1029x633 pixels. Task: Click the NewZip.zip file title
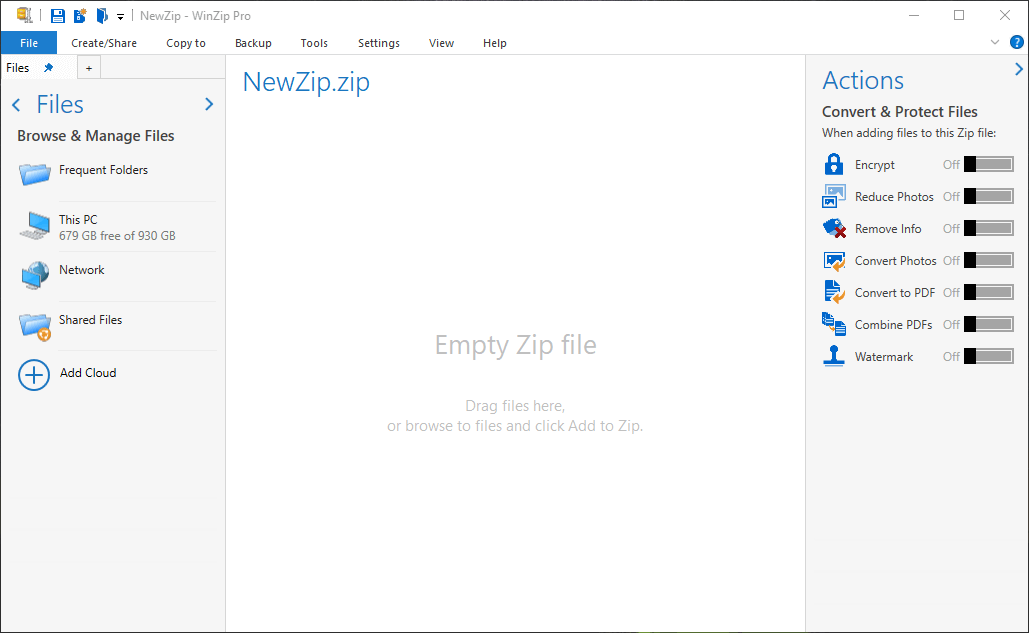click(x=306, y=82)
